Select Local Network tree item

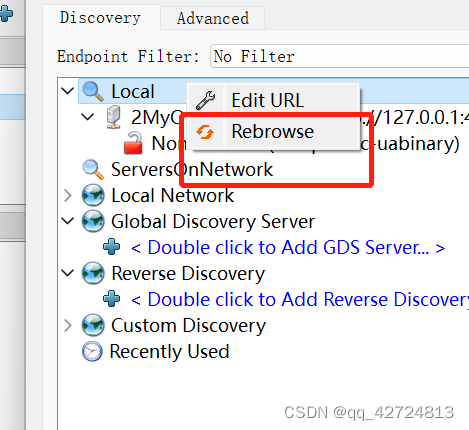(x=172, y=195)
